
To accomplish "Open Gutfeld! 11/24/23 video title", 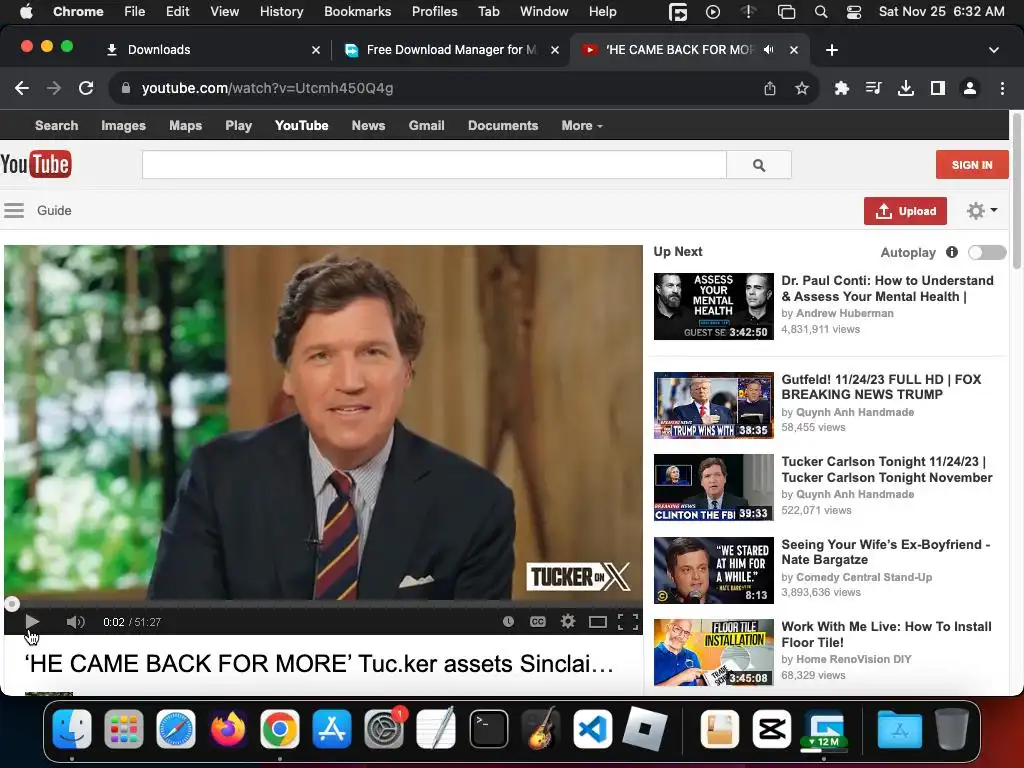I will pos(881,387).
